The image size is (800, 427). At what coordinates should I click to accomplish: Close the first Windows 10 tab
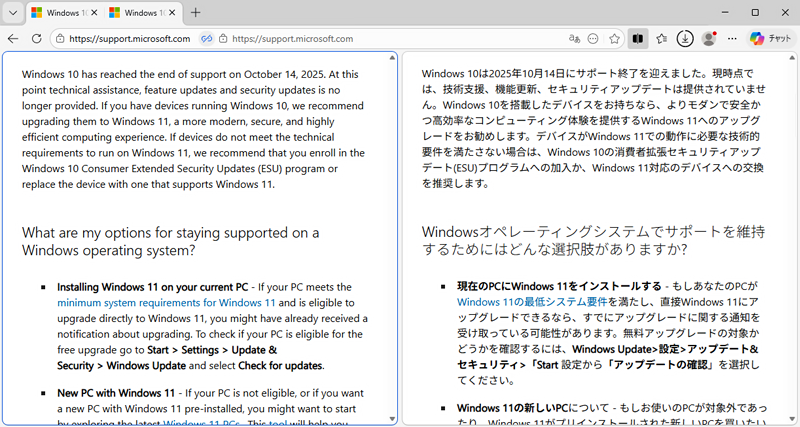pos(92,13)
